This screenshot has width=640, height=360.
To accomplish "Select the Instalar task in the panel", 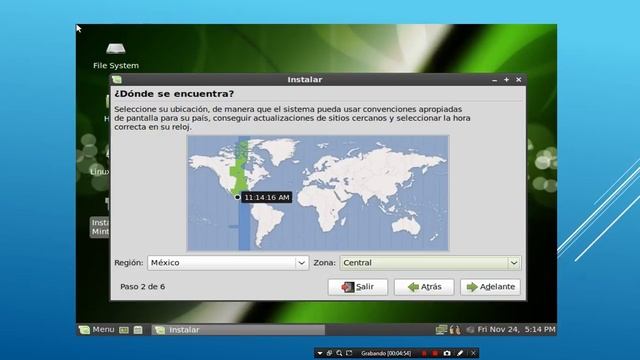I will (x=238, y=330).
